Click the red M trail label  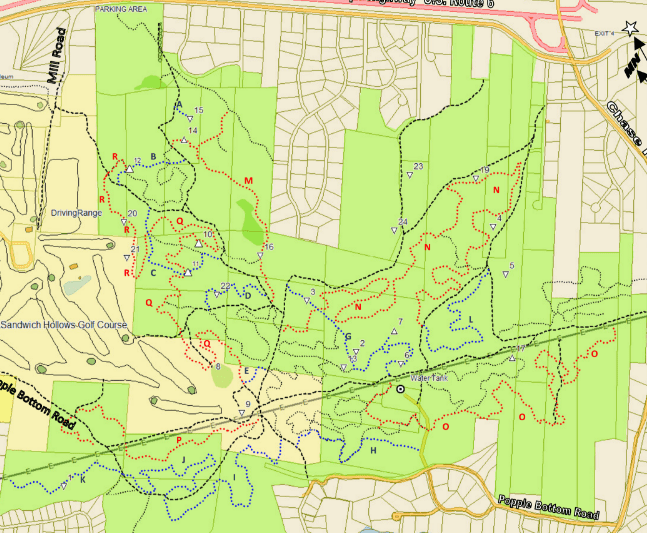pyautogui.click(x=248, y=180)
